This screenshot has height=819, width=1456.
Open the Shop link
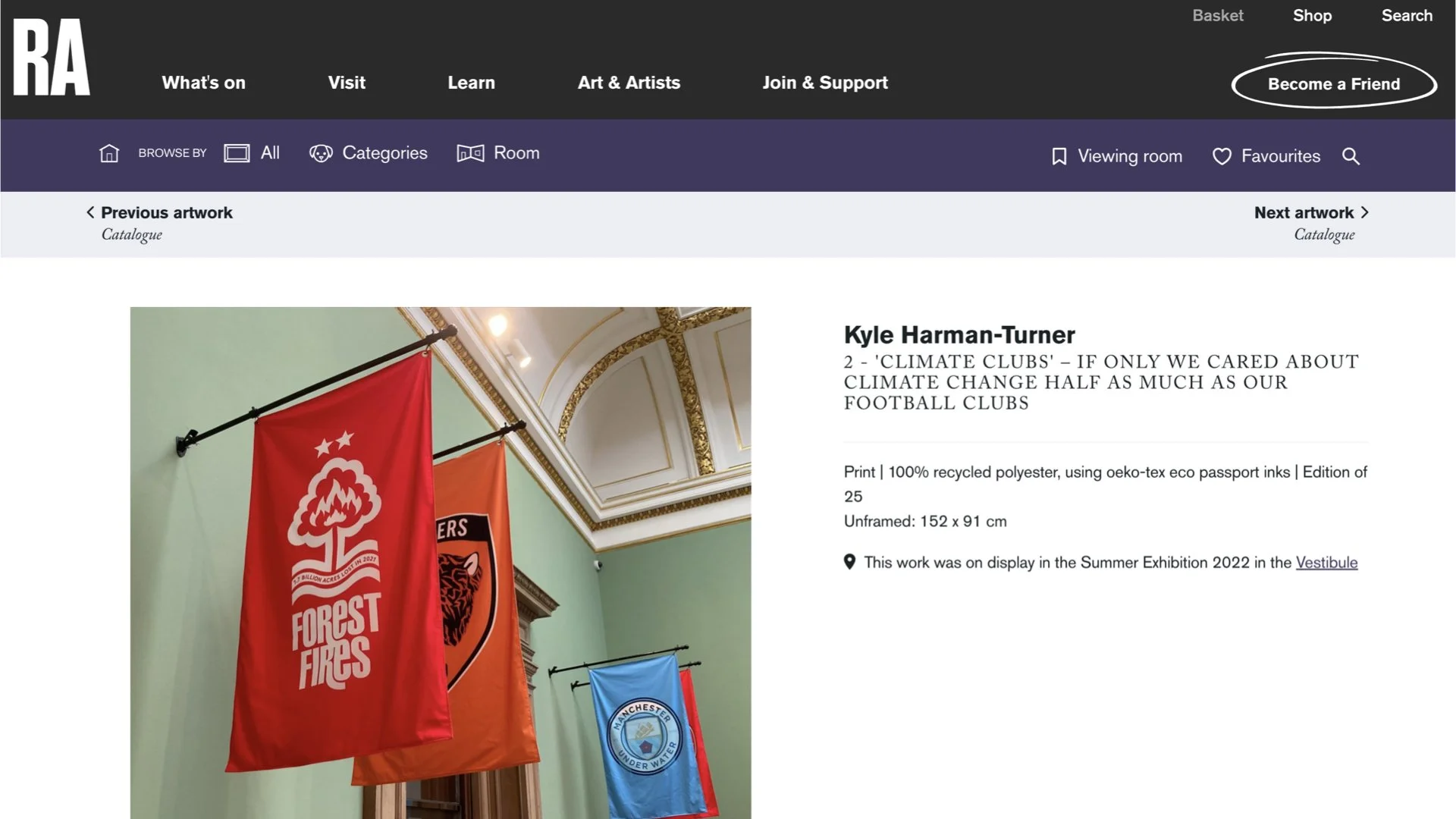tap(1312, 16)
